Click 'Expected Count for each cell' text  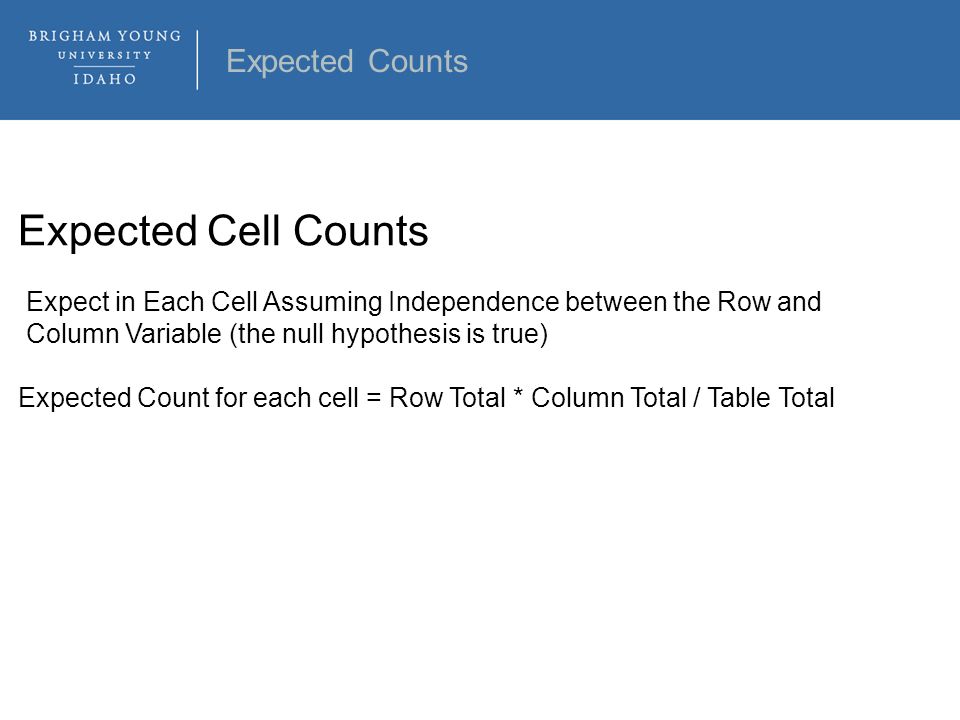click(x=189, y=398)
